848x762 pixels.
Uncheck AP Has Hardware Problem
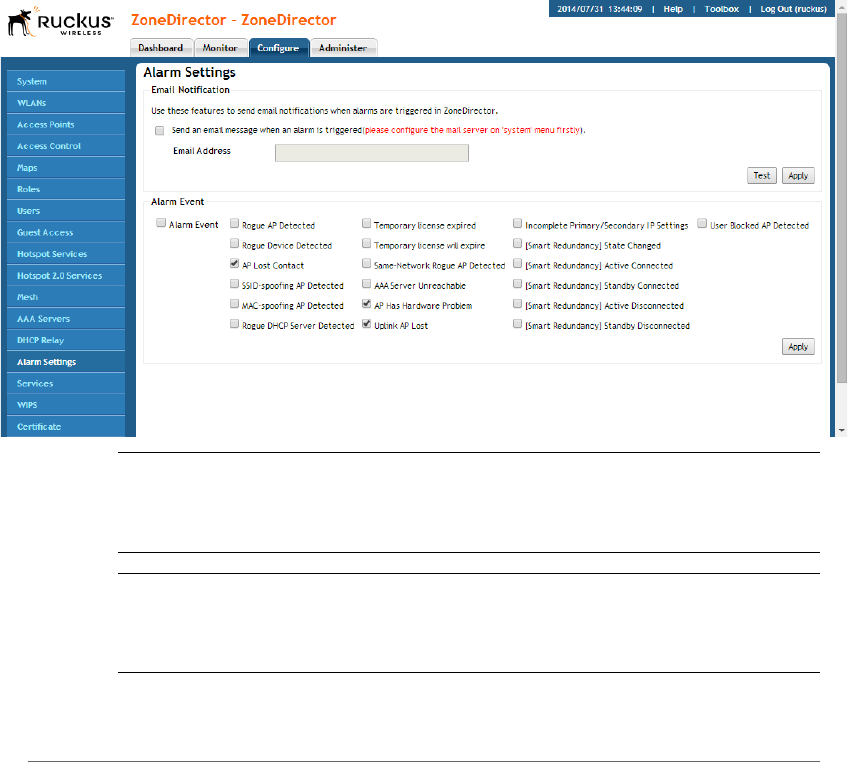point(366,303)
